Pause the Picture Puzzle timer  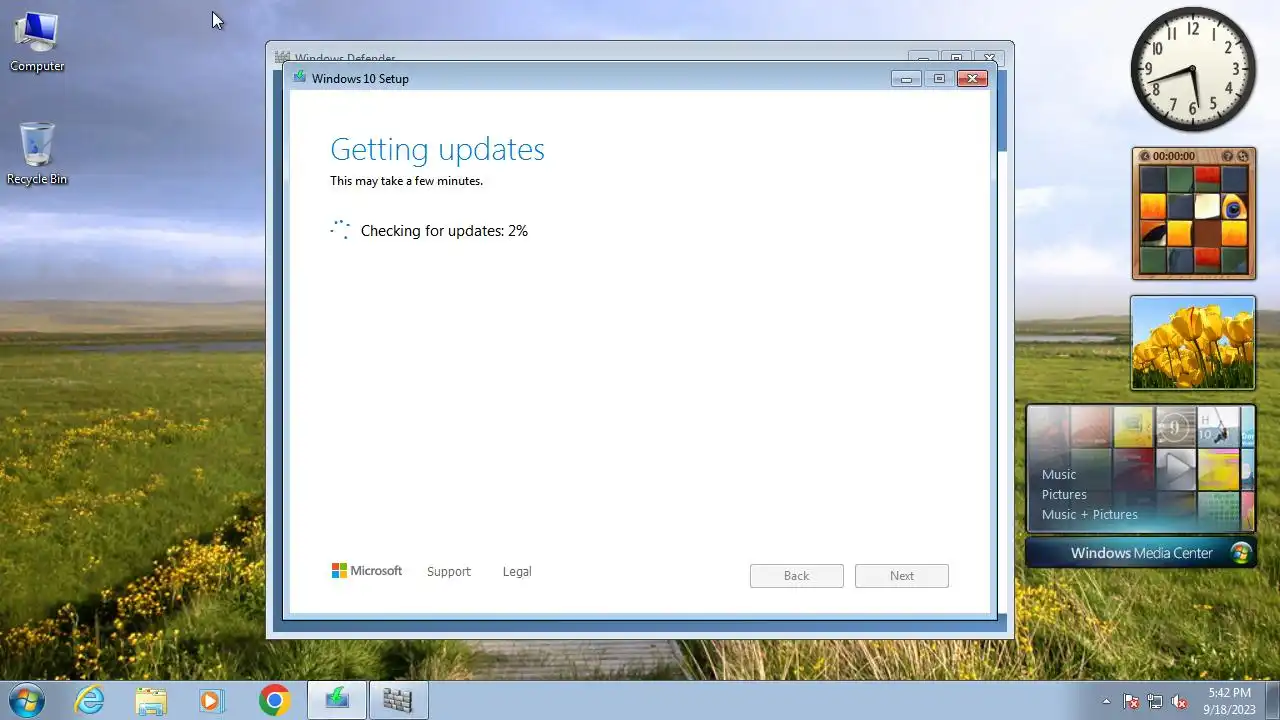(x=1146, y=156)
